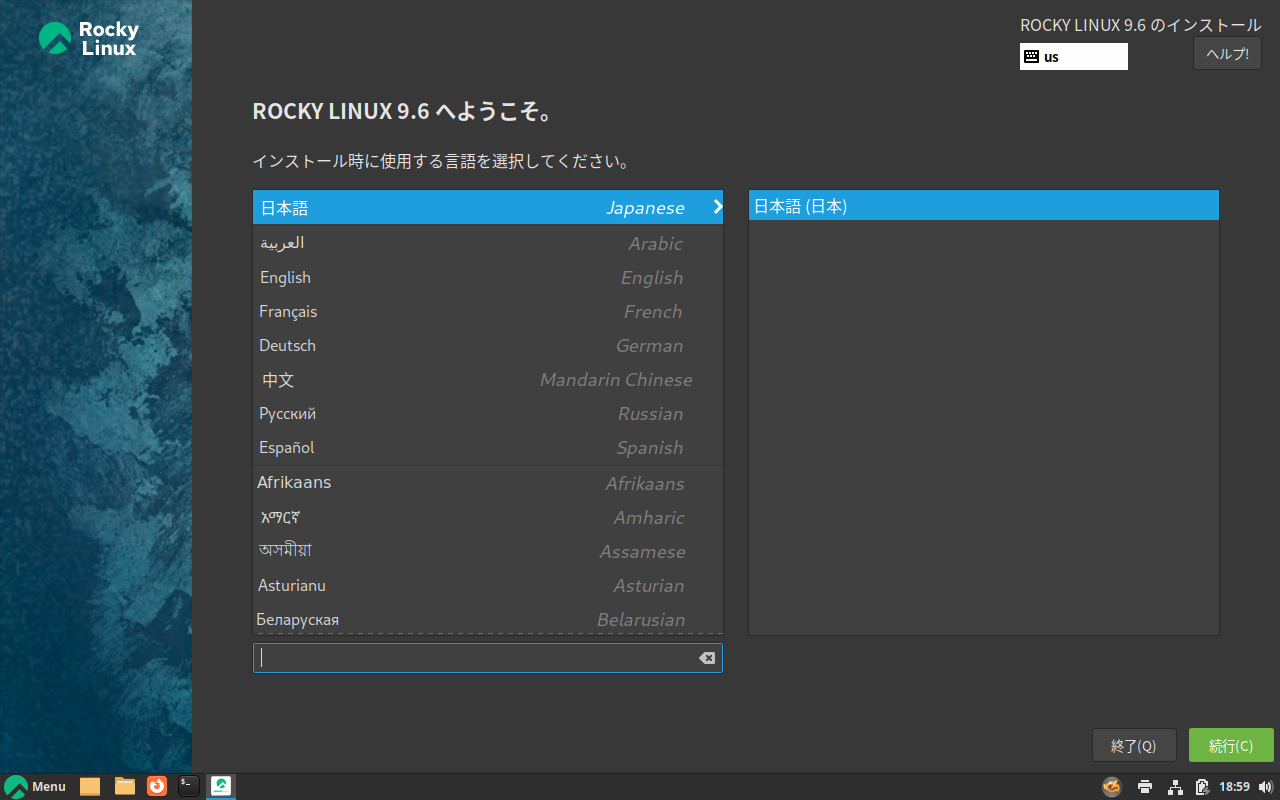Quit the installer with 終了(Q)
Image resolution: width=1280 pixels, height=800 pixels.
click(x=1134, y=746)
